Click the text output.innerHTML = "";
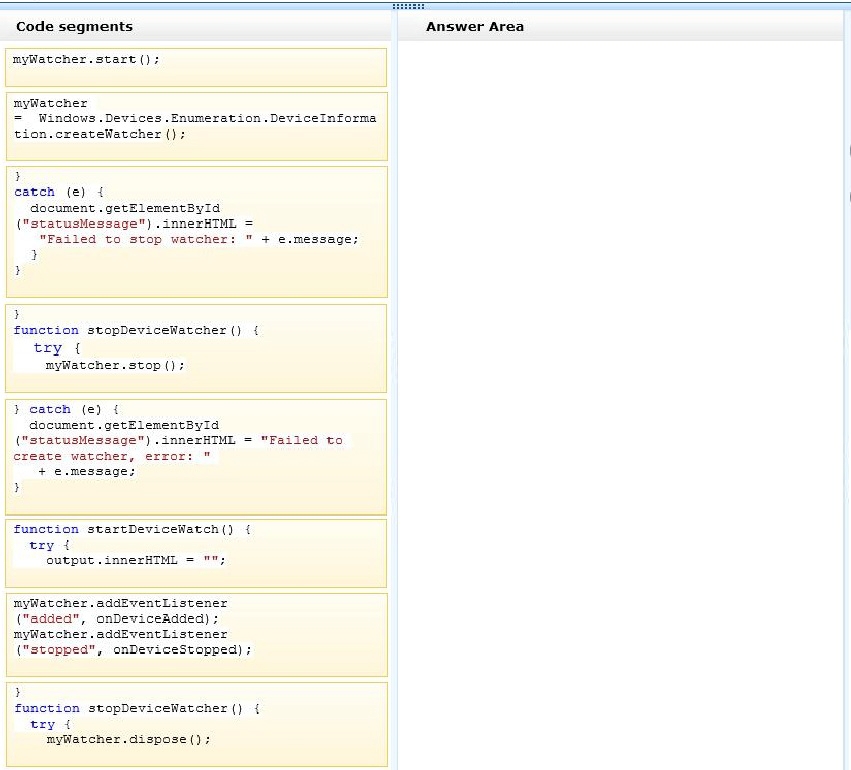This screenshot has height=770, width=851. tap(136, 560)
